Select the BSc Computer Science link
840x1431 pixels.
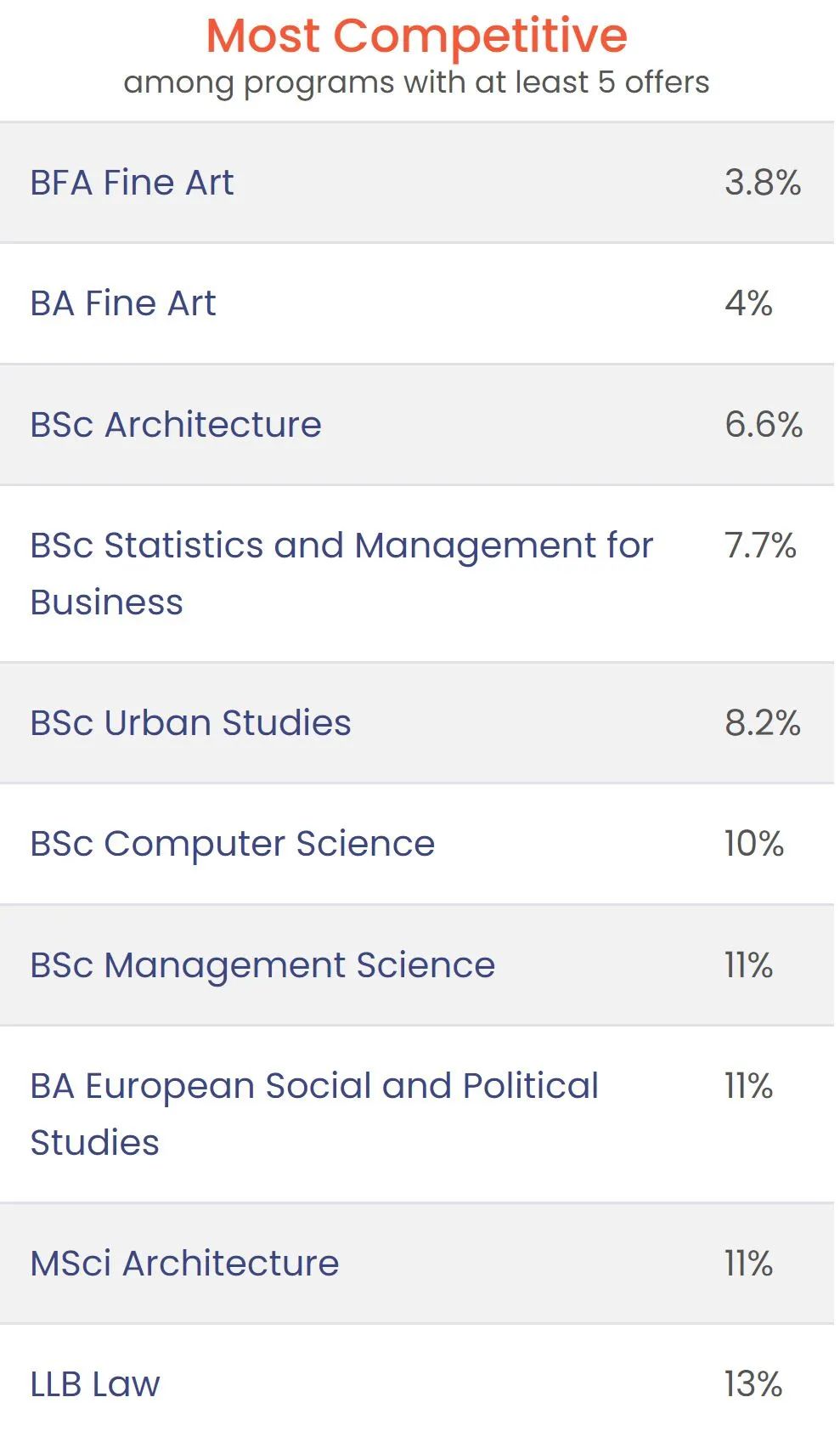tap(232, 844)
